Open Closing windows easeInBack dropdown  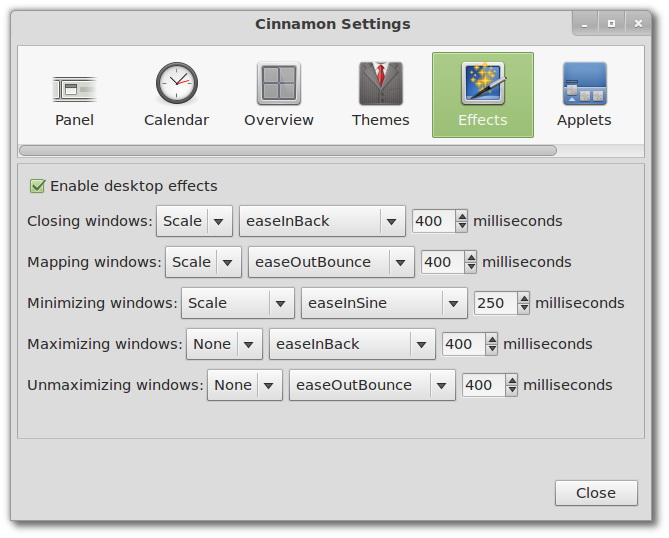point(321,221)
